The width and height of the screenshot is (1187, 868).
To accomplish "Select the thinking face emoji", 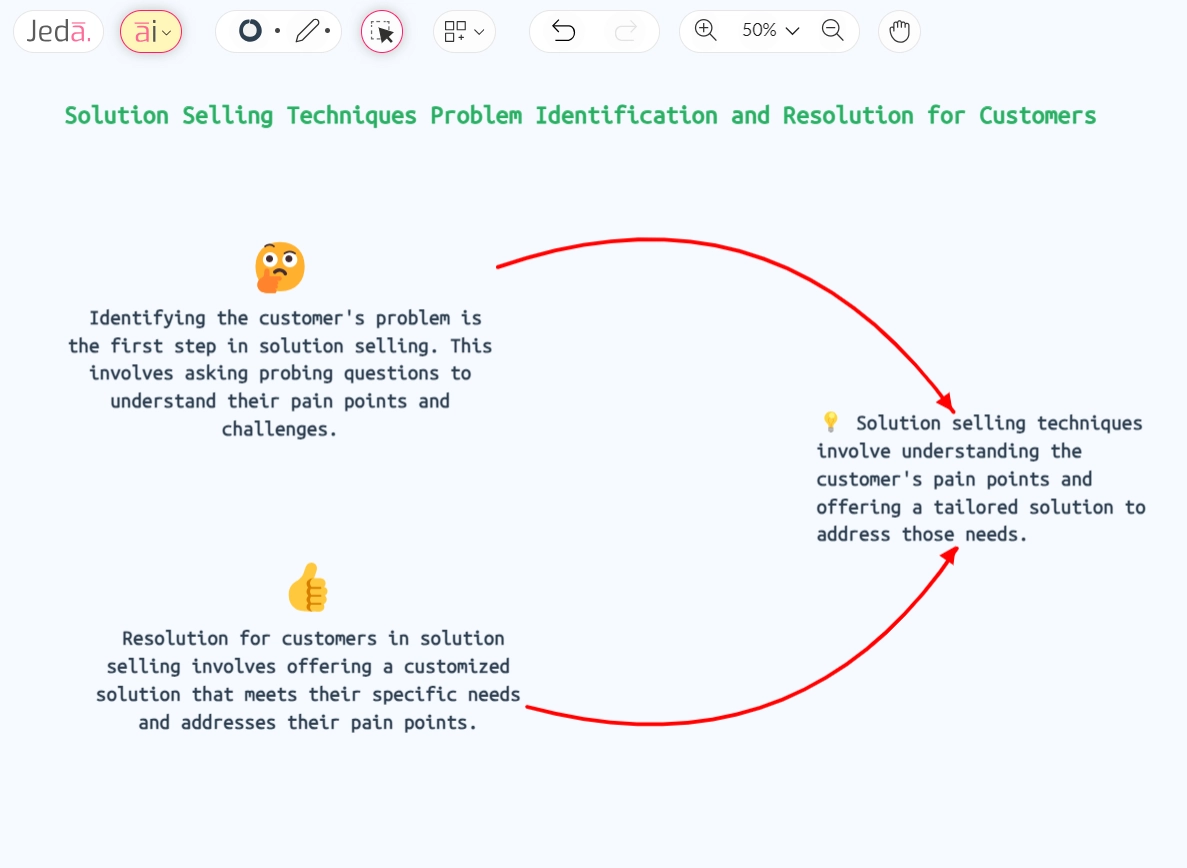I will tap(280, 266).
